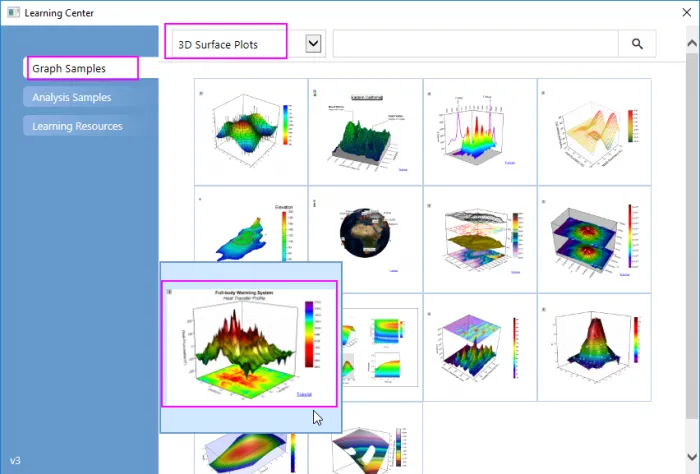700x474 pixels.
Task: Open the Elevation island surface thumbnail
Action: (x=251, y=225)
